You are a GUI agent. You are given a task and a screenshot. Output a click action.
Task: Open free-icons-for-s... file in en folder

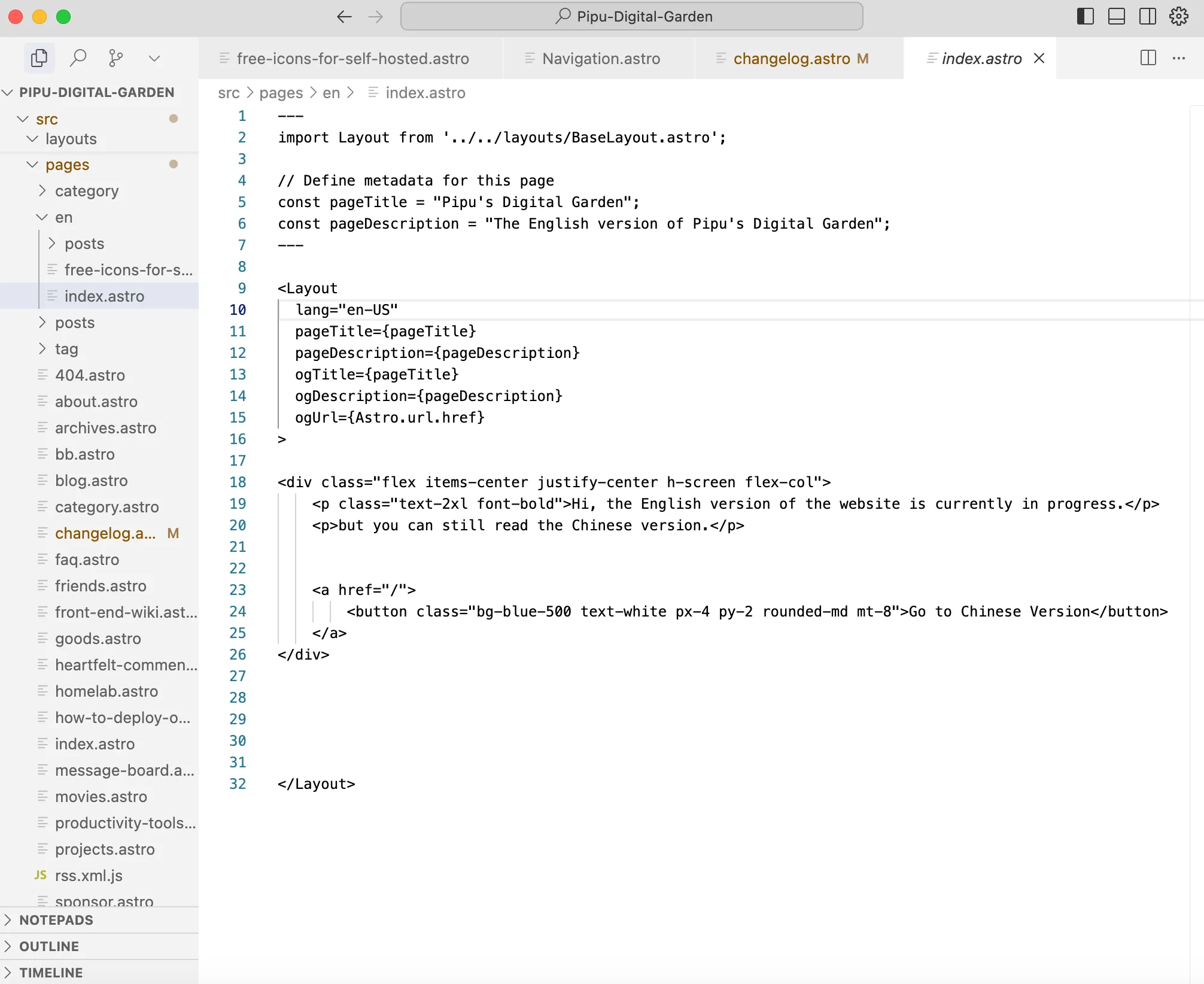[99, 270]
